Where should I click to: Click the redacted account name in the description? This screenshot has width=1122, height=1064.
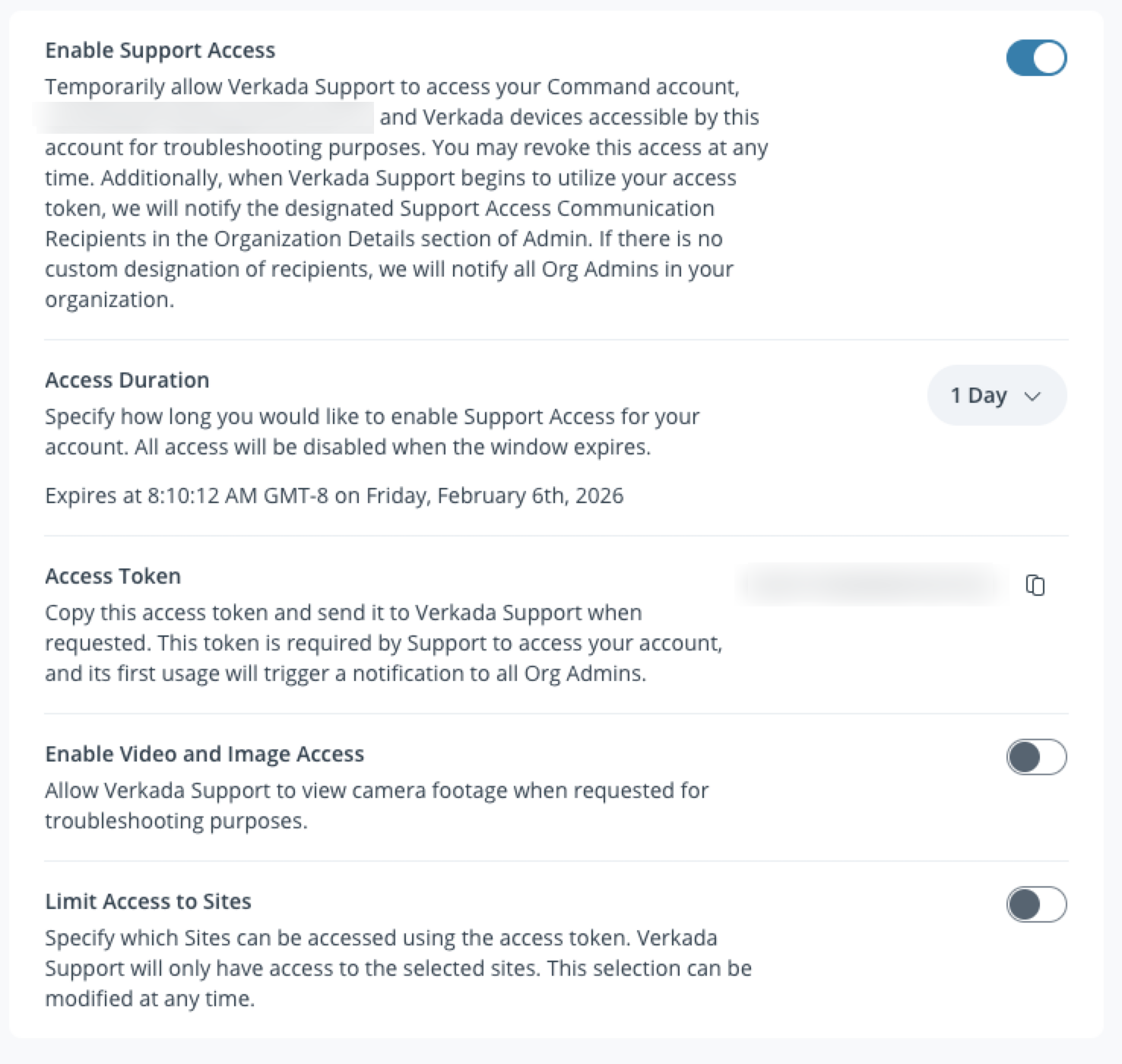click(204, 118)
